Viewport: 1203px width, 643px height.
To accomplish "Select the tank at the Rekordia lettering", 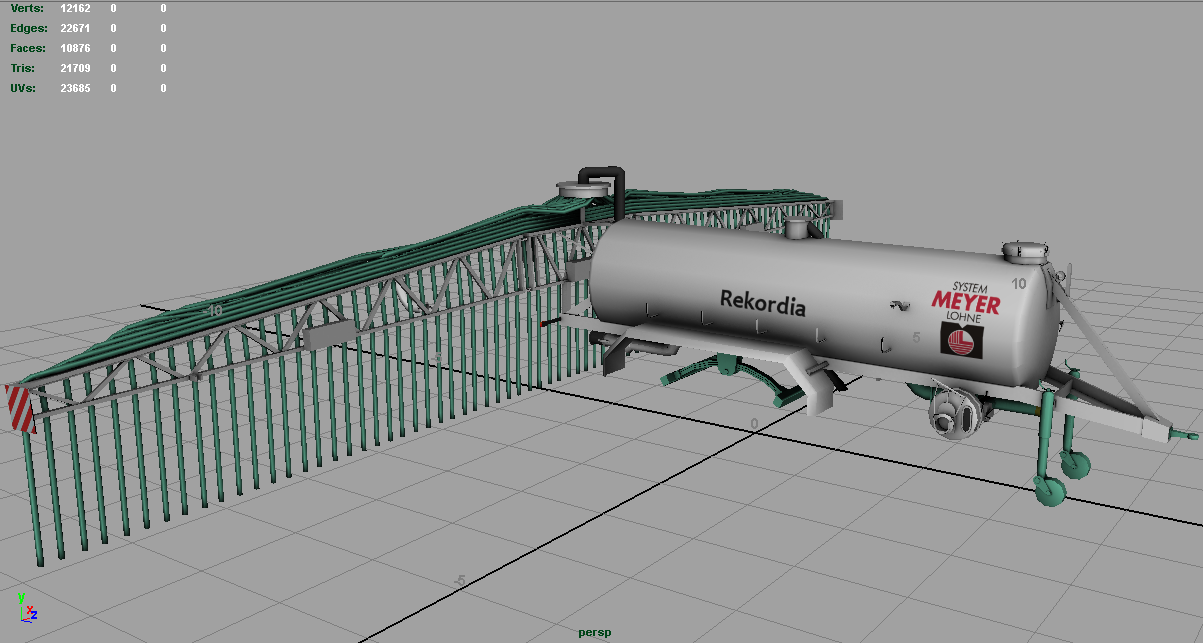I will coord(762,304).
